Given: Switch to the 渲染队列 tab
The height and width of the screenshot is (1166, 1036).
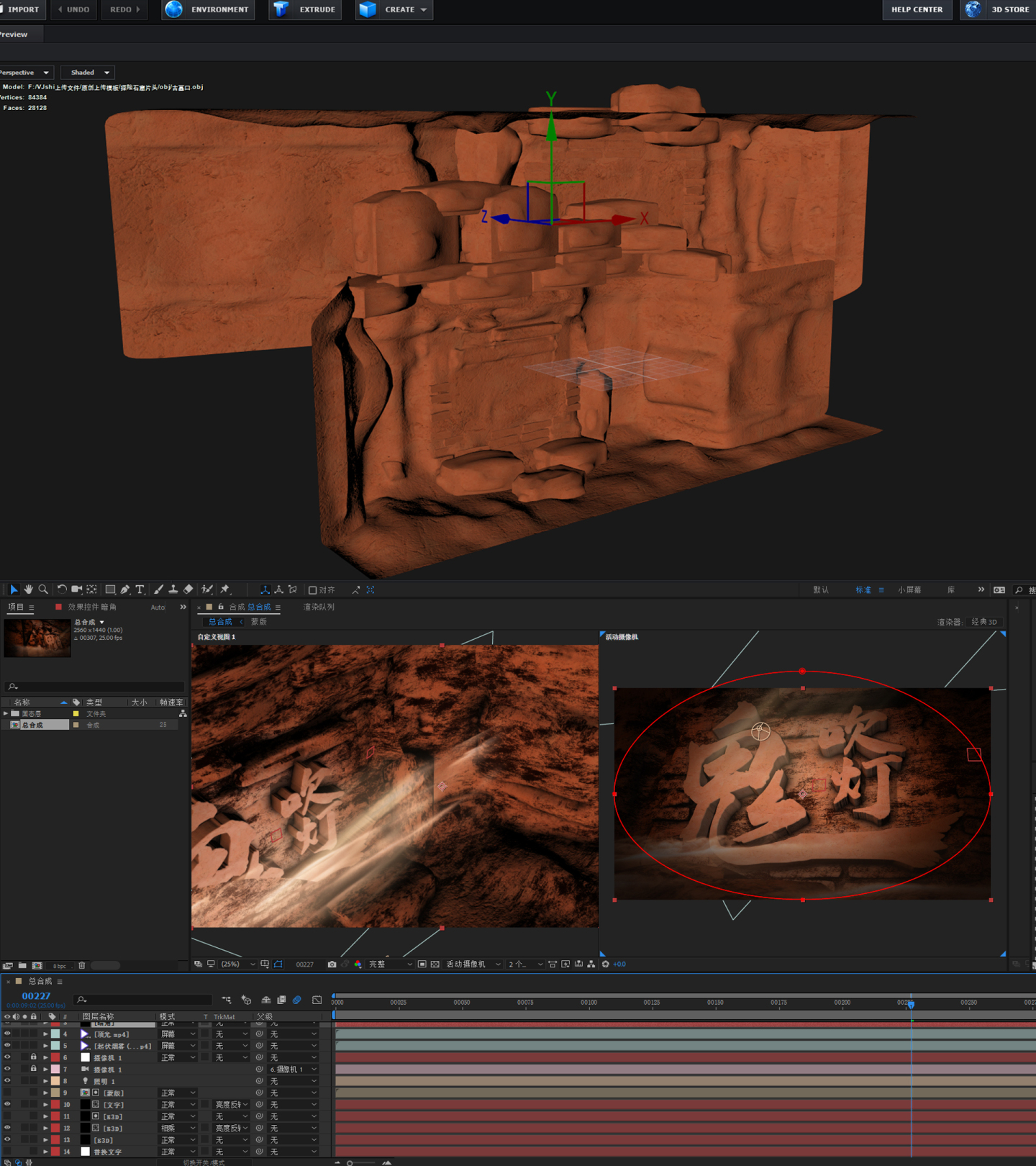Looking at the screenshot, I should coord(319,607).
